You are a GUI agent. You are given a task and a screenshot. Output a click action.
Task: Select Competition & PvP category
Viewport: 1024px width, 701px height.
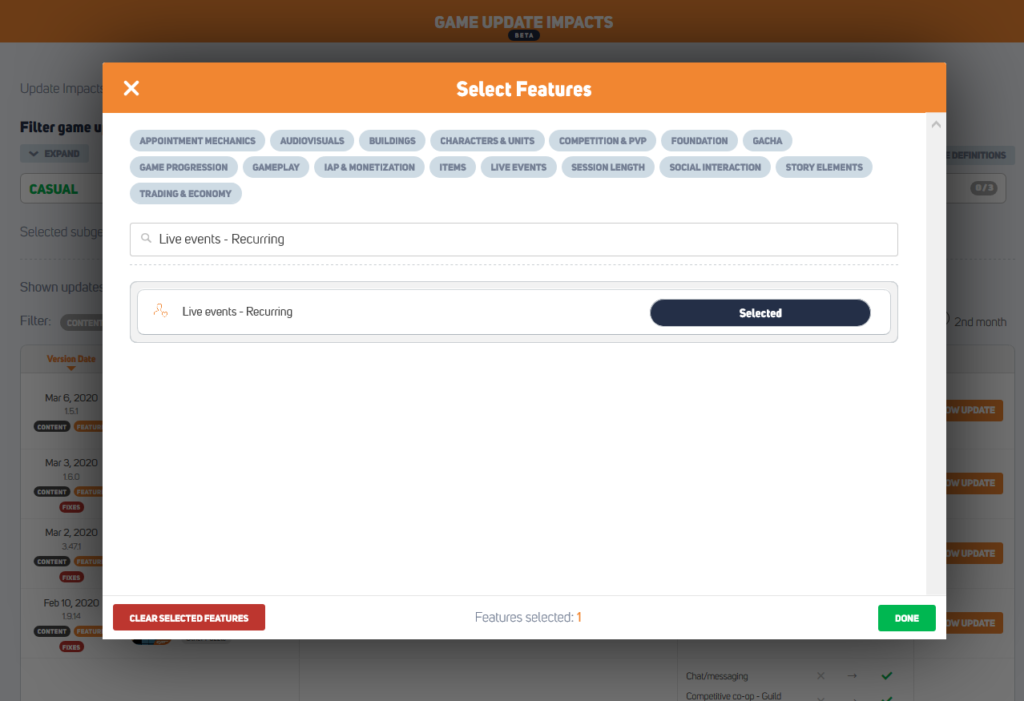click(603, 141)
